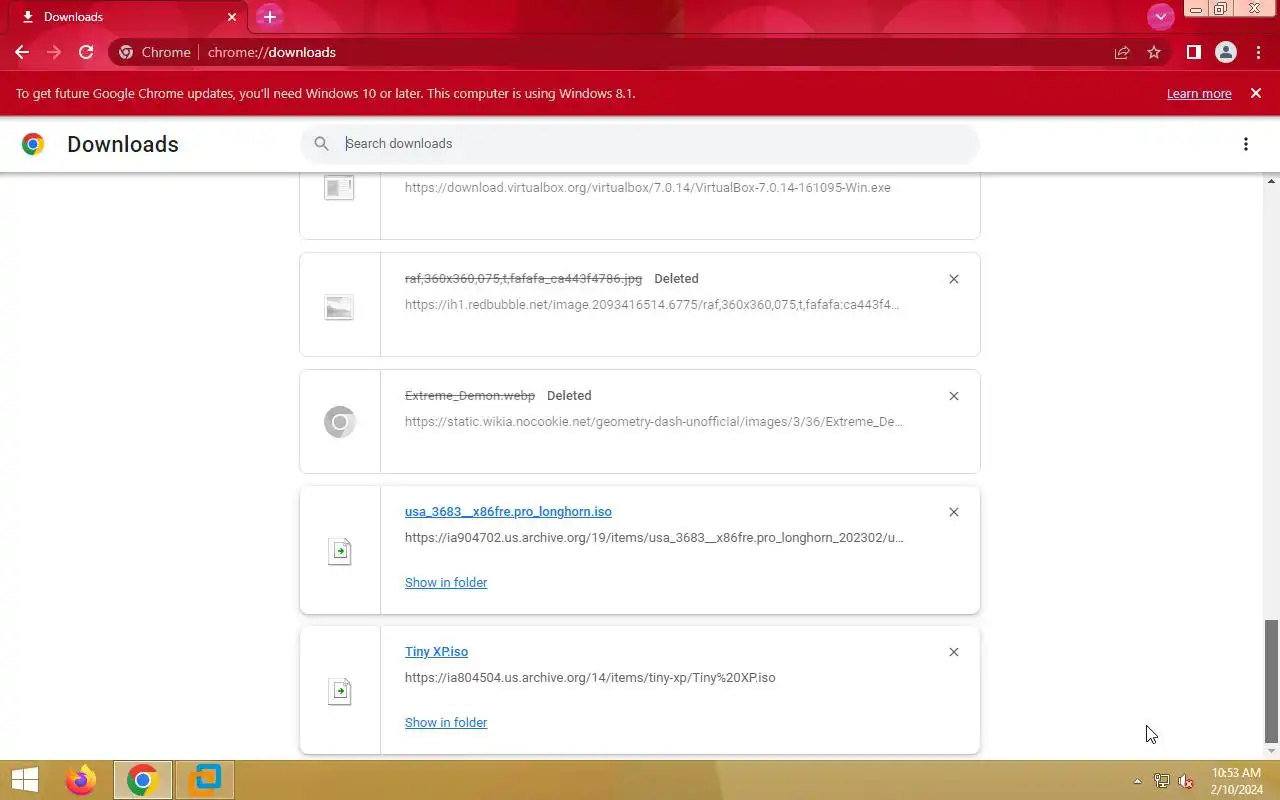1280x800 pixels.
Task: Open a new tab with plus button
Action: (269, 17)
